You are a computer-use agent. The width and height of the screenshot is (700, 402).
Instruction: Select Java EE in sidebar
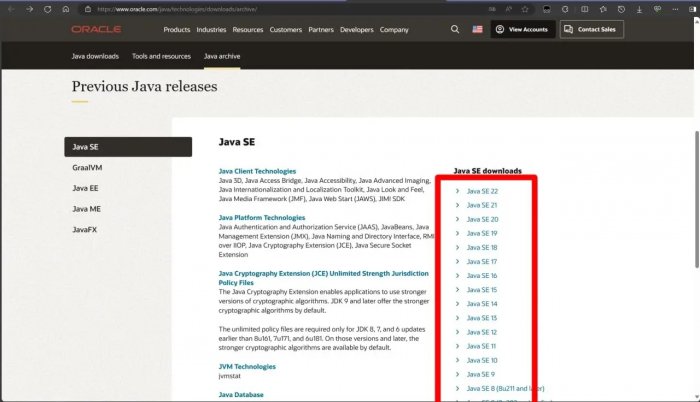85,188
